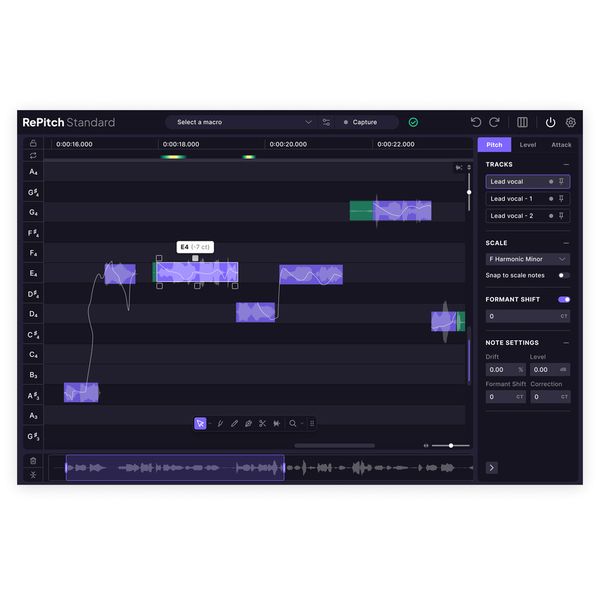
Task: Open the F Harmonic Minor scale dropdown
Action: pyautogui.click(x=528, y=259)
